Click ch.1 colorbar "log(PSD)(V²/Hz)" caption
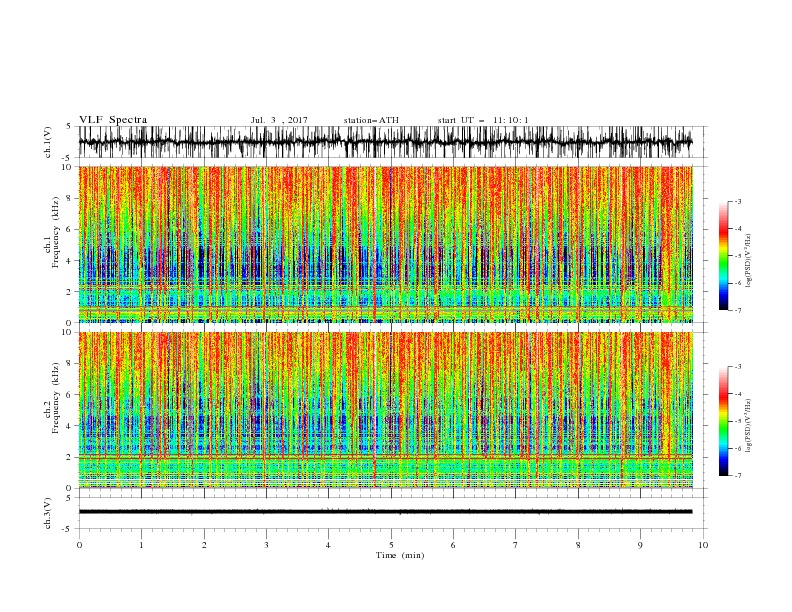792x612 pixels. [x=750, y=261]
